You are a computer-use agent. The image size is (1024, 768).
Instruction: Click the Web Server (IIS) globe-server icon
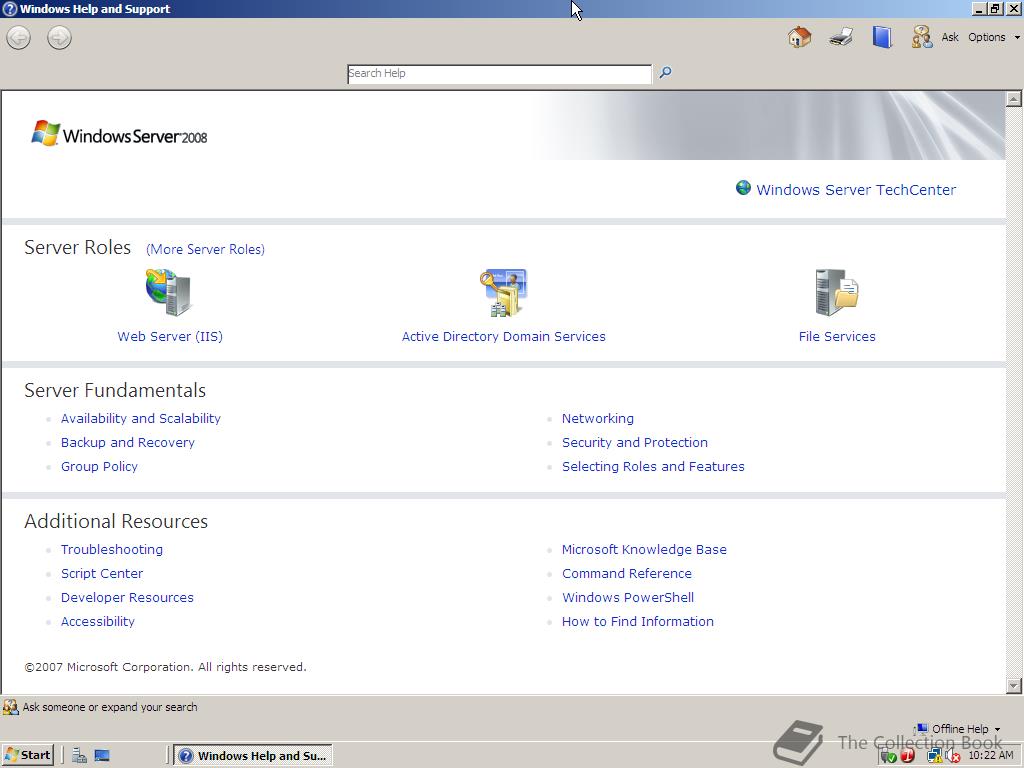pyautogui.click(x=169, y=292)
